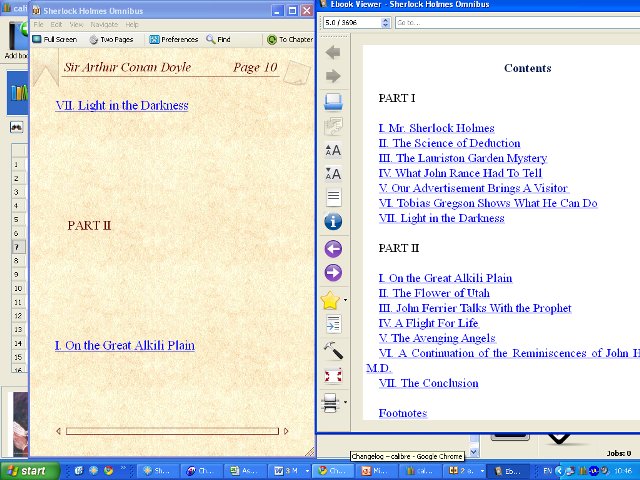Click the page progress slider bar
The width and height of the screenshot is (640, 480).
pos(172,431)
